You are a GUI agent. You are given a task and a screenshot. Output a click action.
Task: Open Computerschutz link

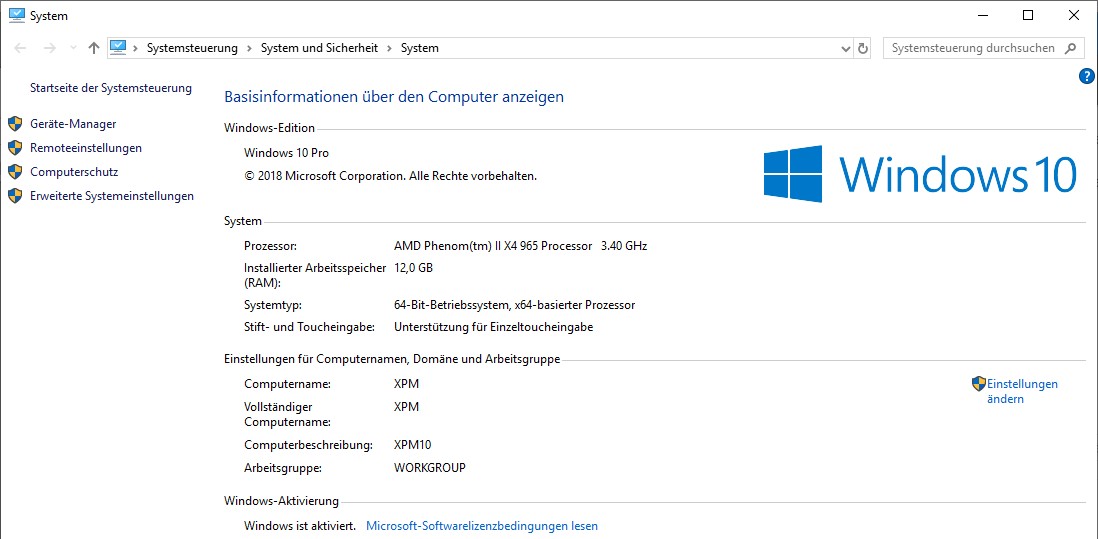74,172
